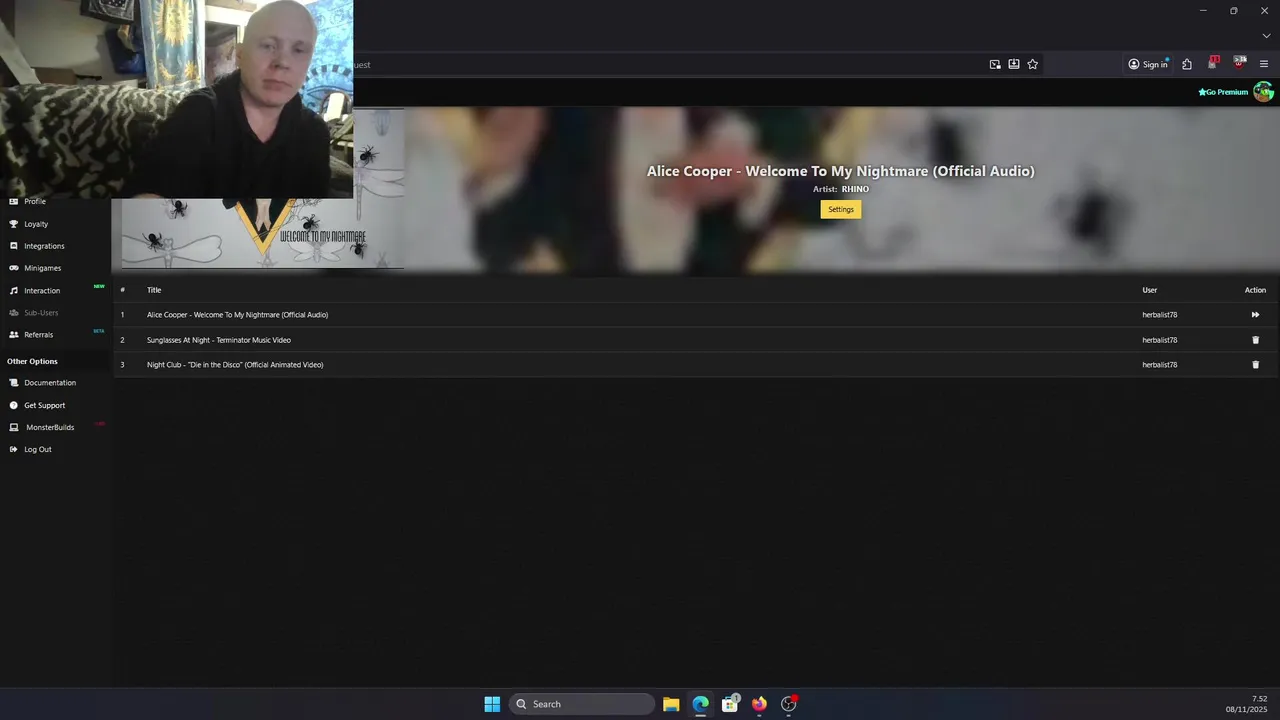Click the taskbar Search box
Screen dimensions: 1280x720
[582, 704]
